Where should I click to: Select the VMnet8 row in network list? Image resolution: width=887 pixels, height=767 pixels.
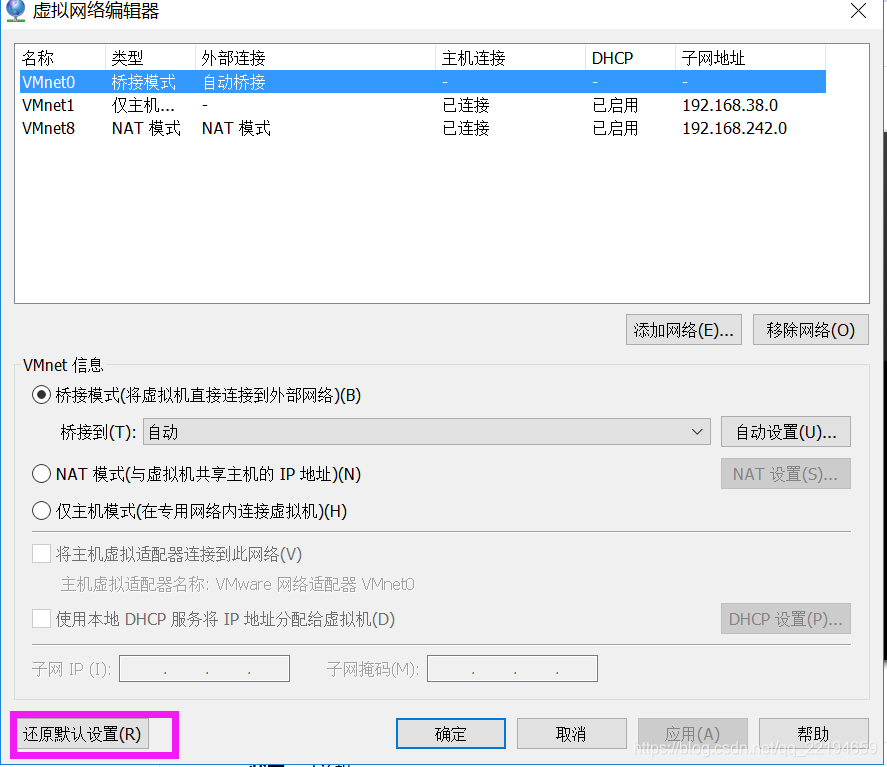[423, 128]
